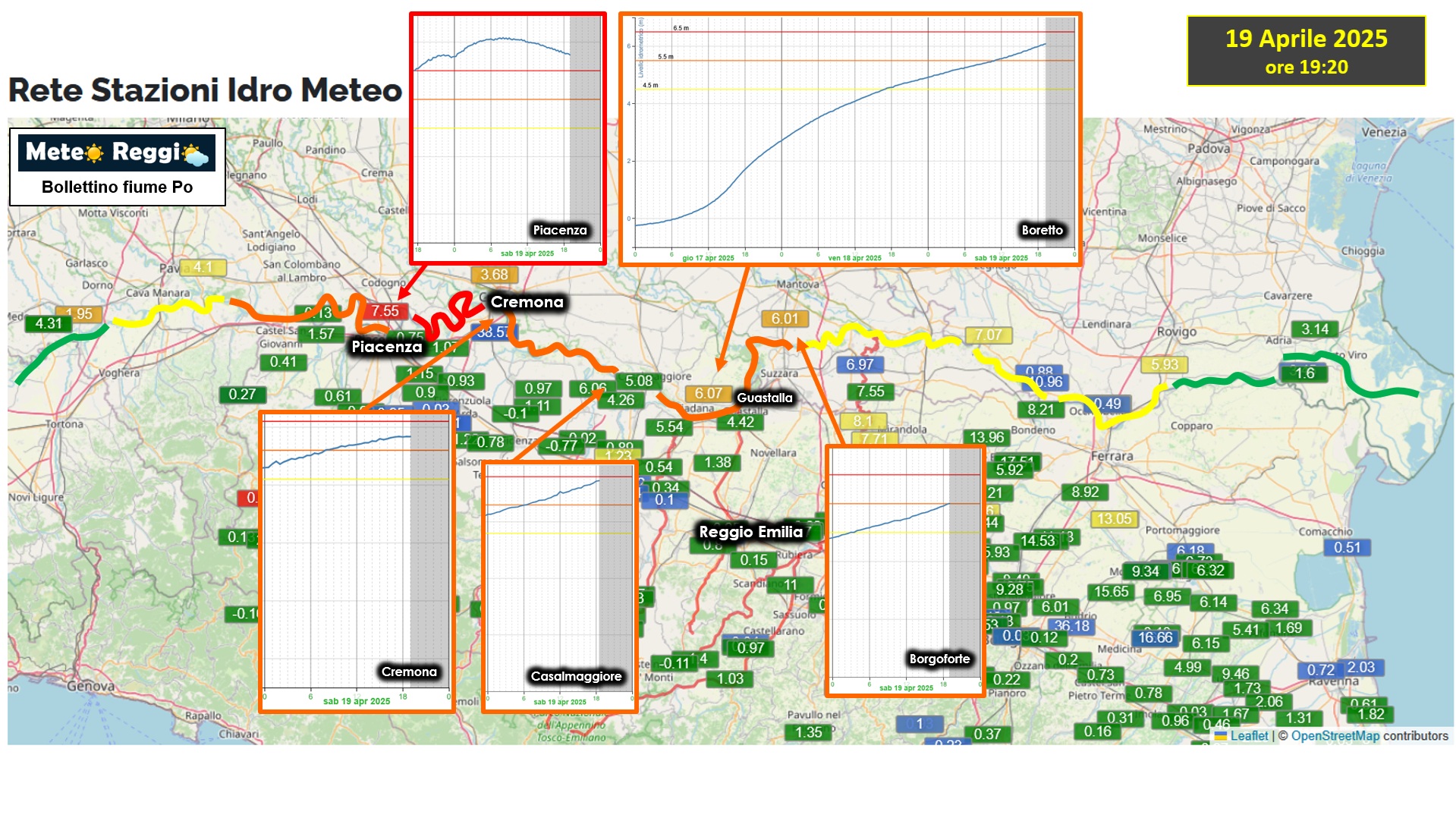Click the green 13.96 station marker

pyautogui.click(x=986, y=437)
